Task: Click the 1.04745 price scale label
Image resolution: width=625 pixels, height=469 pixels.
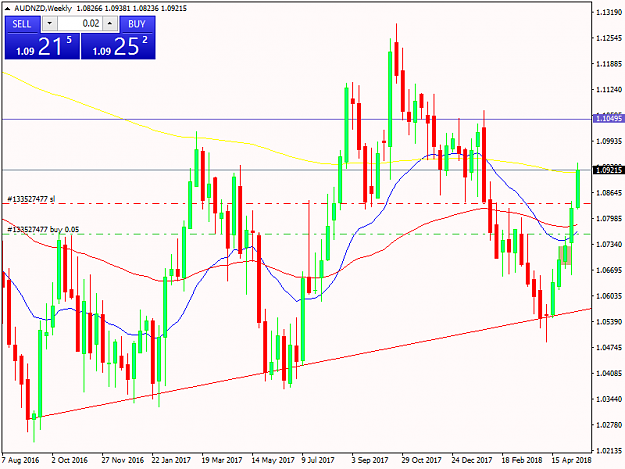Action: [x=609, y=347]
